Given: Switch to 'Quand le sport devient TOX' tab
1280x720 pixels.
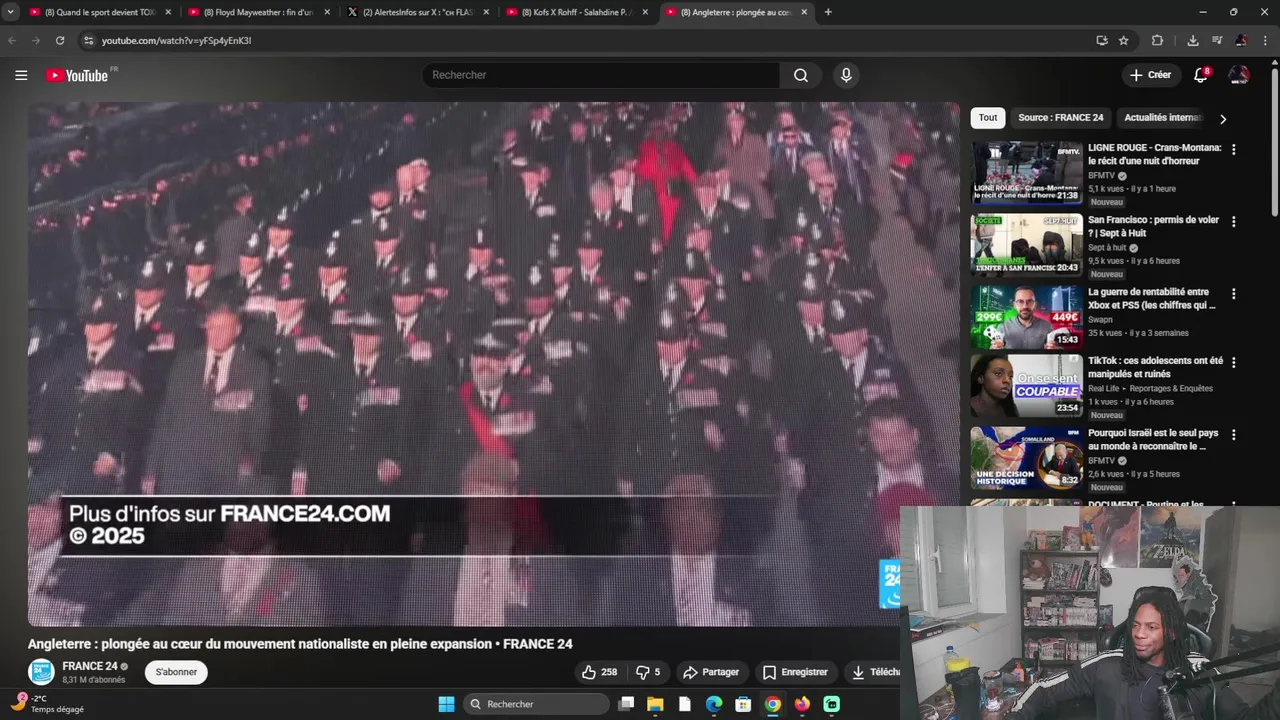Looking at the screenshot, I should [x=99, y=12].
